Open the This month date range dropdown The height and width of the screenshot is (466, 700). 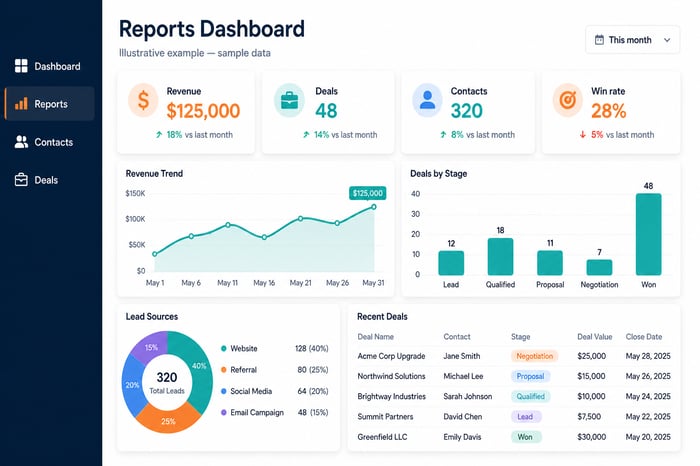pyautogui.click(x=633, y=40)
